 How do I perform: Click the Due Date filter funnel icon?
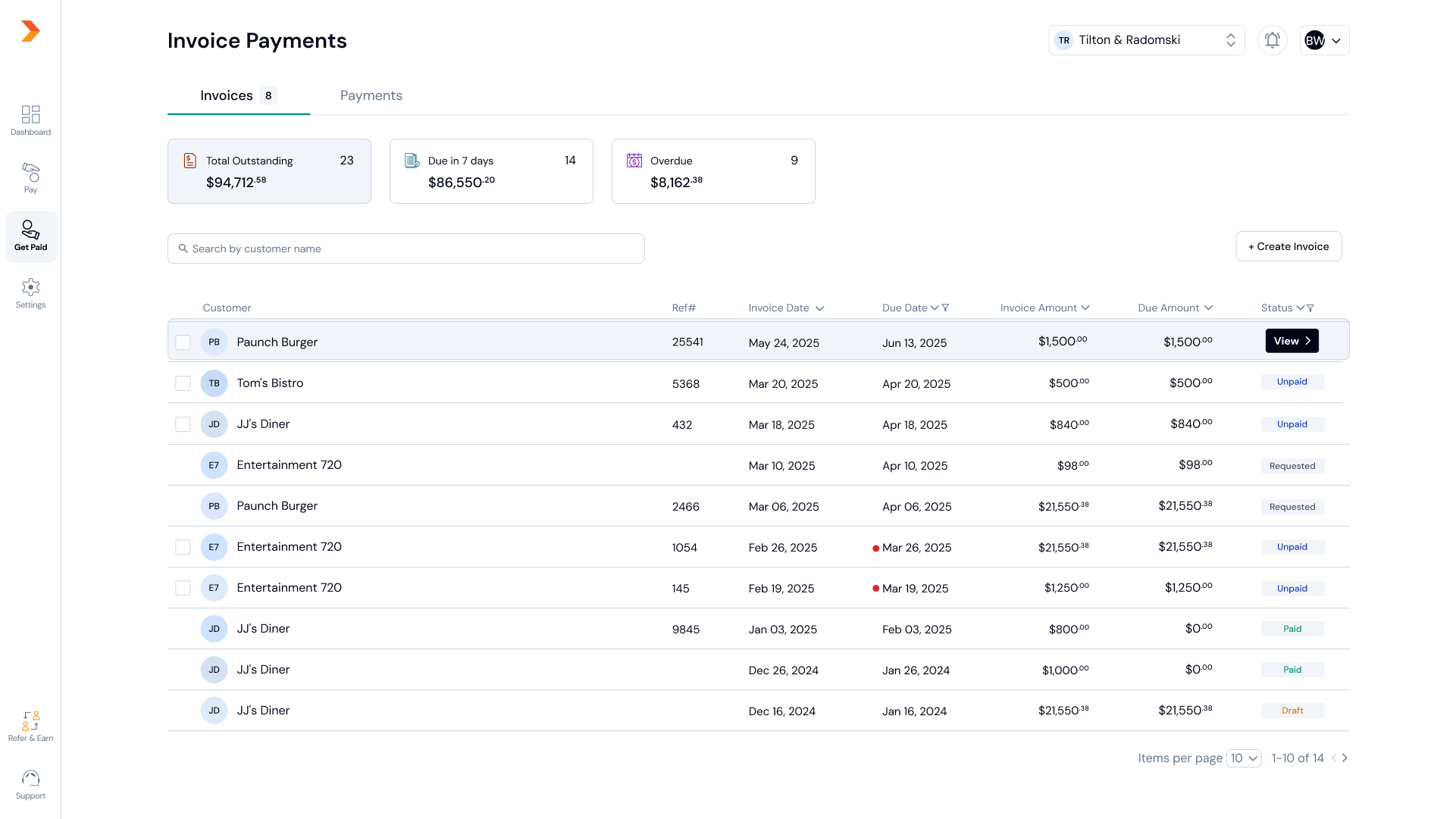coord(945,308)
